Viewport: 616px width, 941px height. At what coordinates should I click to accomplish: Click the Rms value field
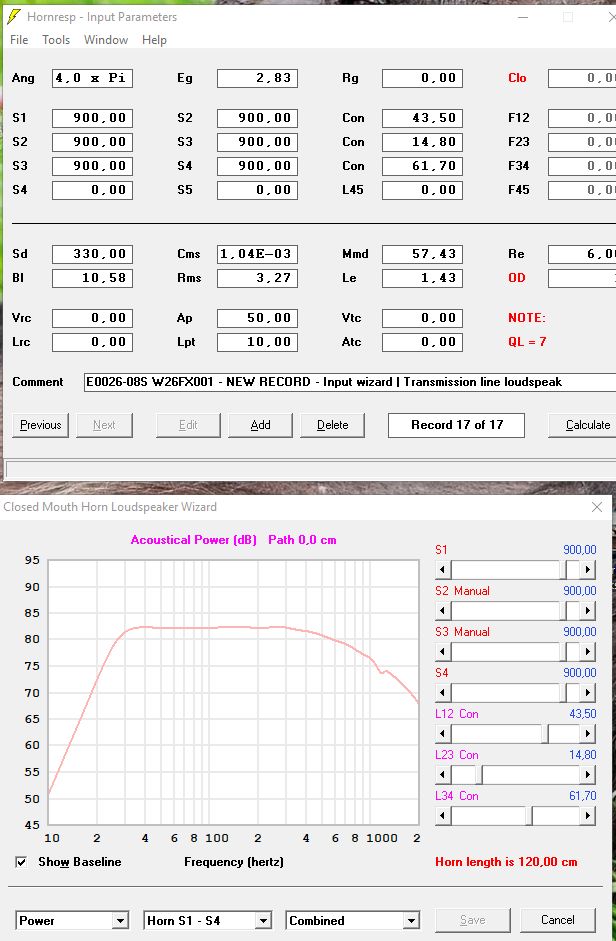258,278
